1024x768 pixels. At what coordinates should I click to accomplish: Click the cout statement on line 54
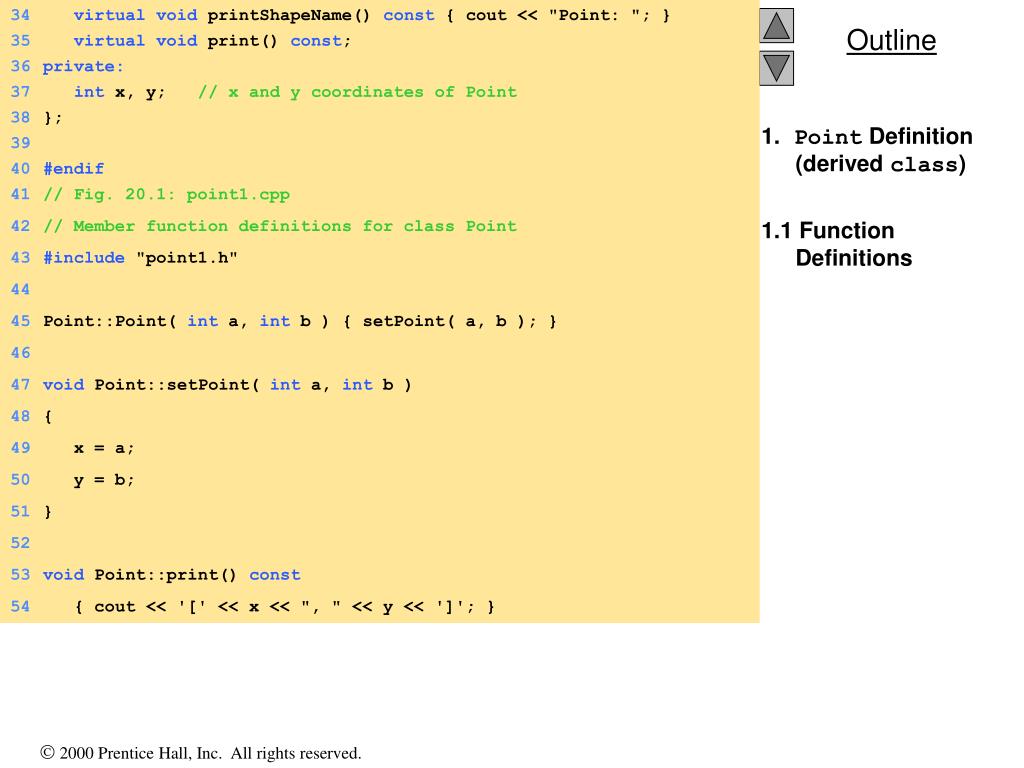285,607
